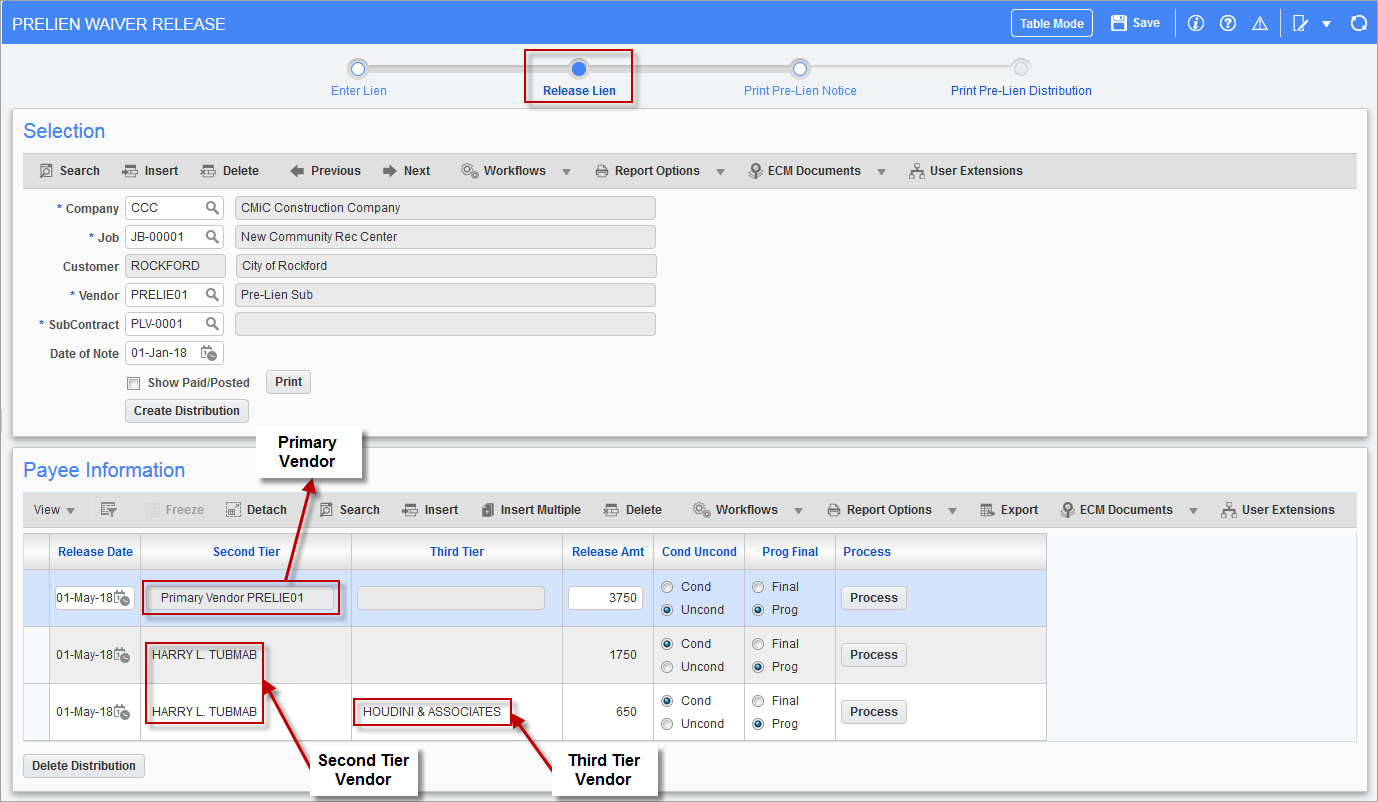Click the Save disk icon

point(1119,23)
